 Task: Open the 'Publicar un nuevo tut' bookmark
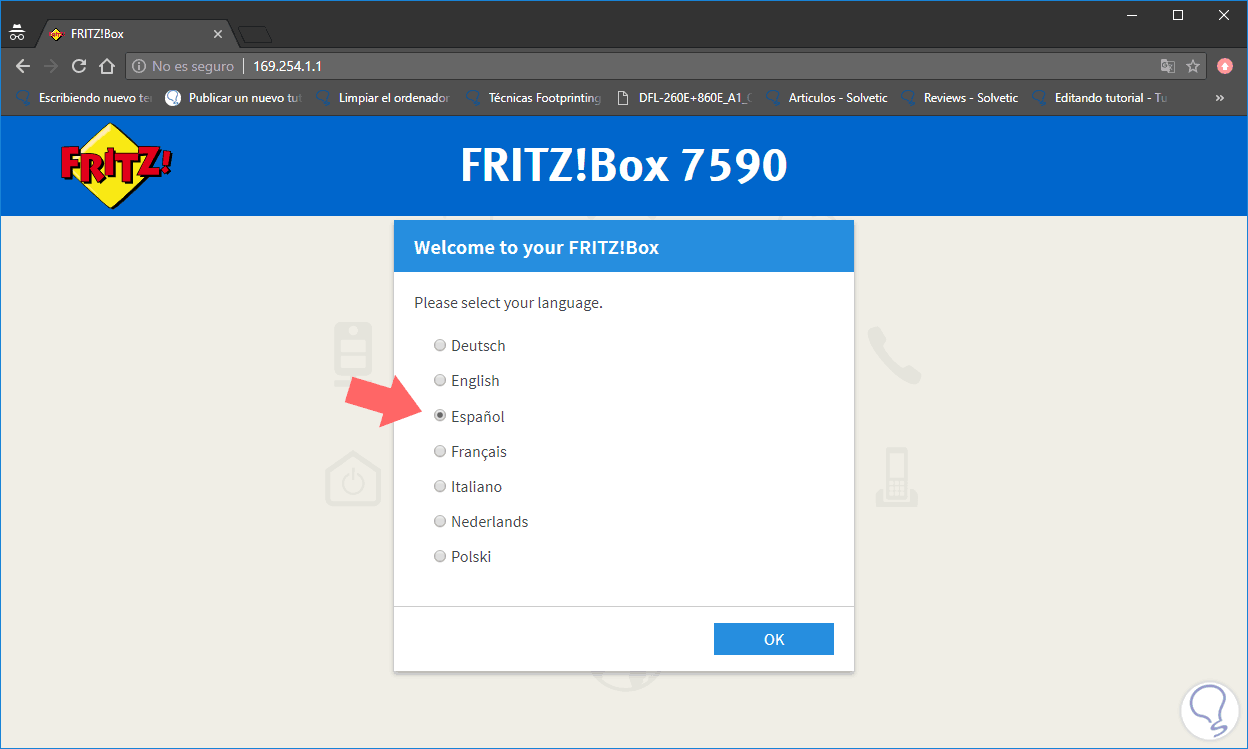(234, 98)
